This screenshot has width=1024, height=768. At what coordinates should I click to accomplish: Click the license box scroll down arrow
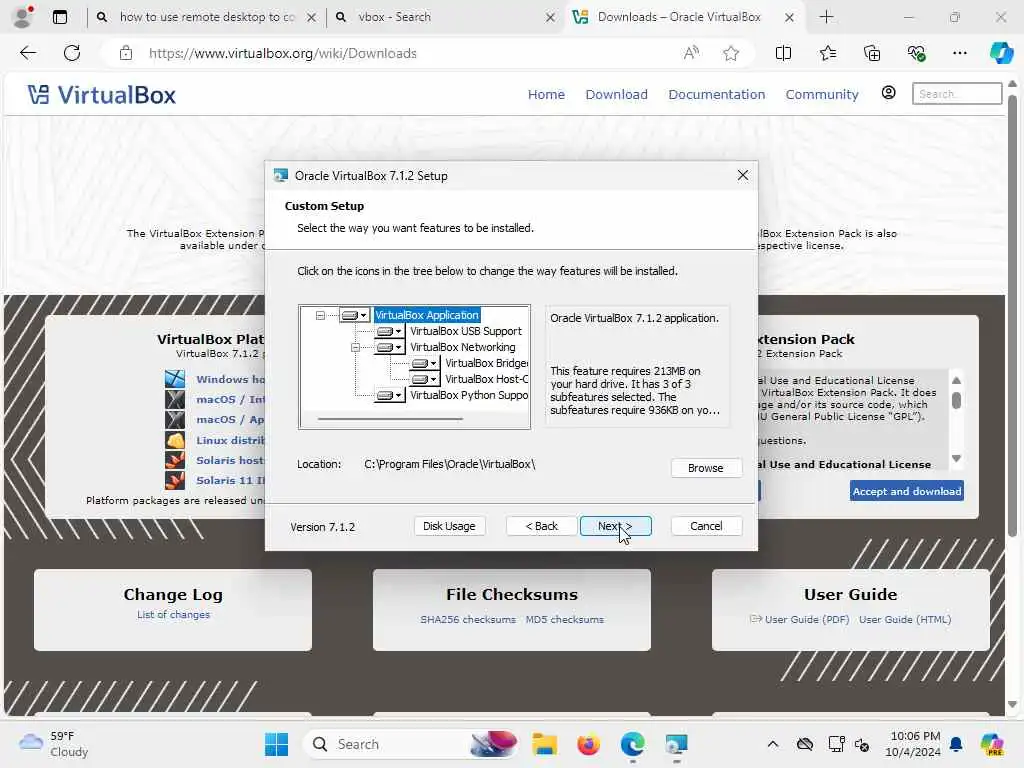tap(956, 458)
